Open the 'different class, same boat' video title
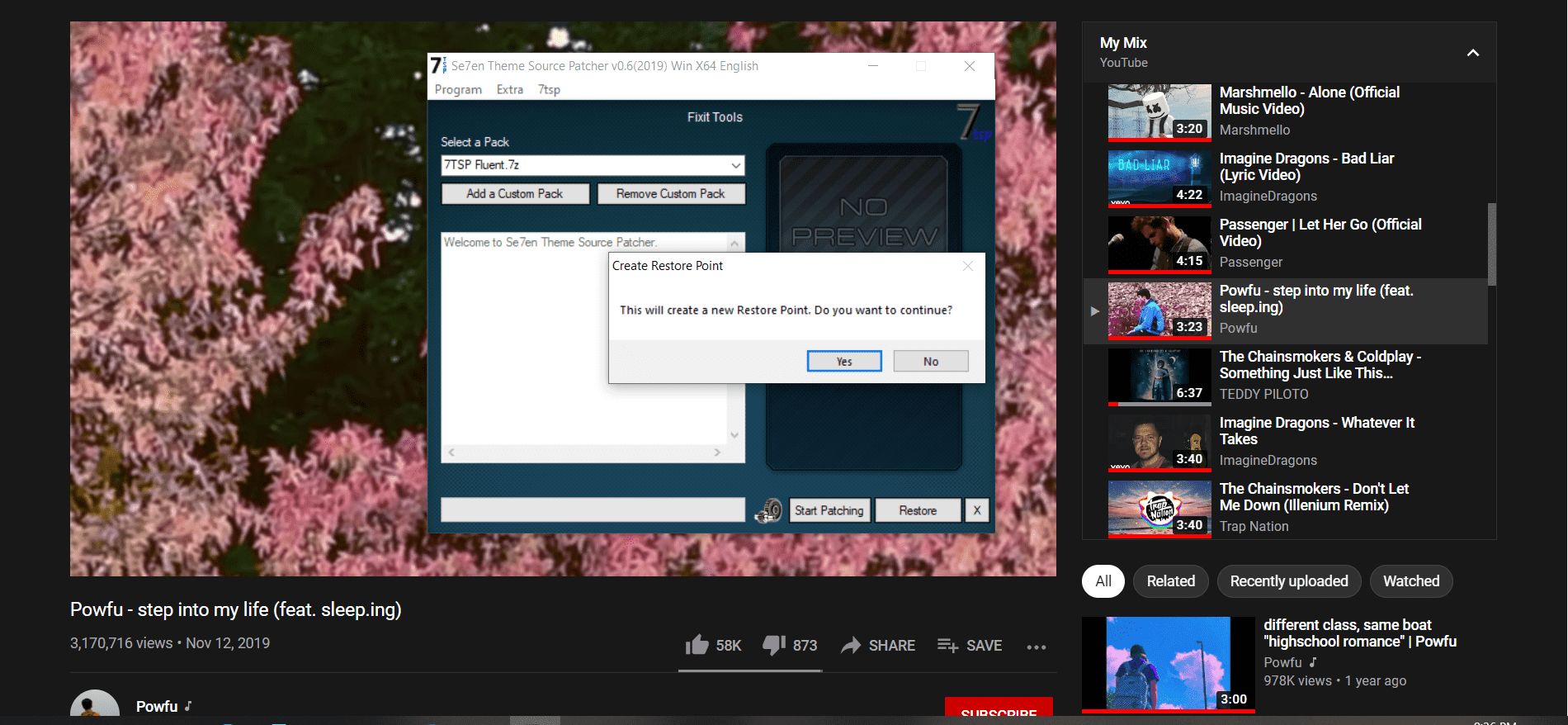The image size is (1568, 725). click(1360, 633)
